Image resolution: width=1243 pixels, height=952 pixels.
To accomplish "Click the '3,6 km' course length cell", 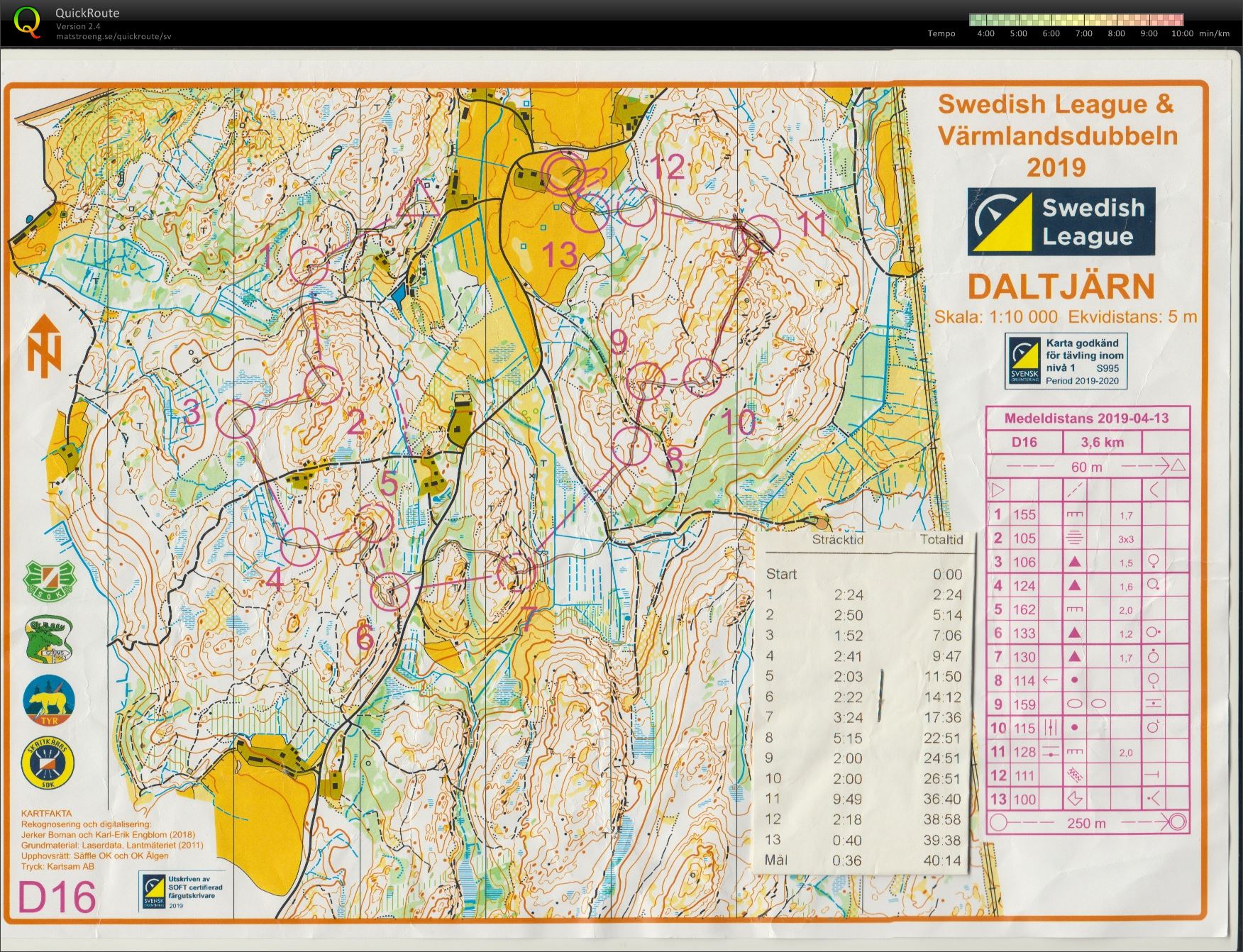I will pyautogui.click(x=1102, y=443).
